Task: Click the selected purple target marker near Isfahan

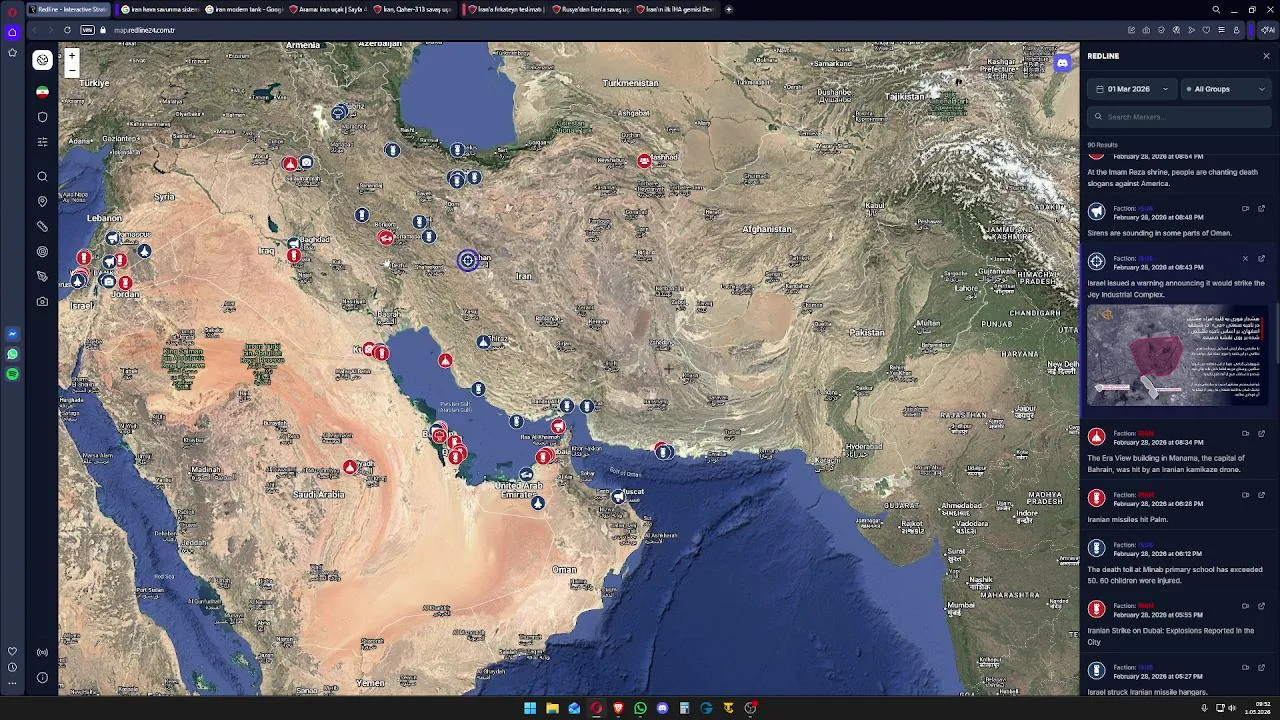Action: [467, 261]
